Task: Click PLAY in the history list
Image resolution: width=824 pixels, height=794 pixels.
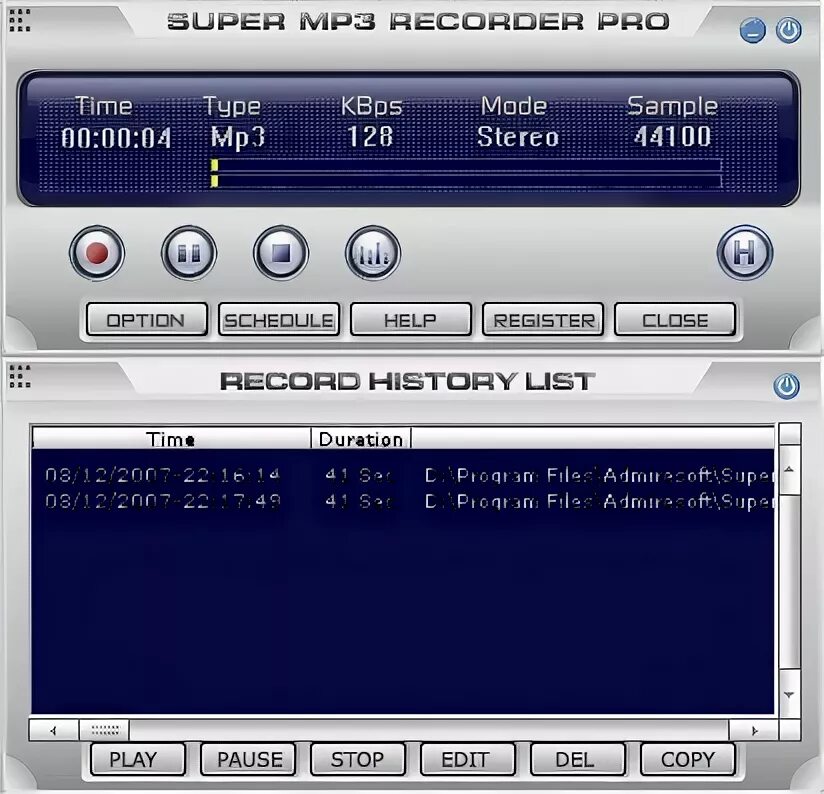Action: click(138, 759)
